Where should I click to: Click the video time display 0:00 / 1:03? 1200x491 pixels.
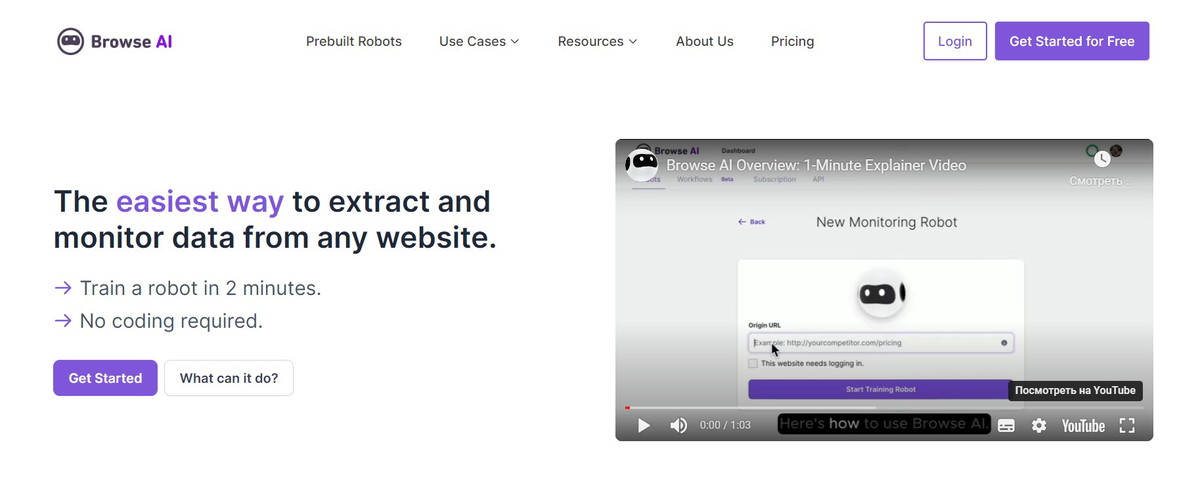coord(725,426)
